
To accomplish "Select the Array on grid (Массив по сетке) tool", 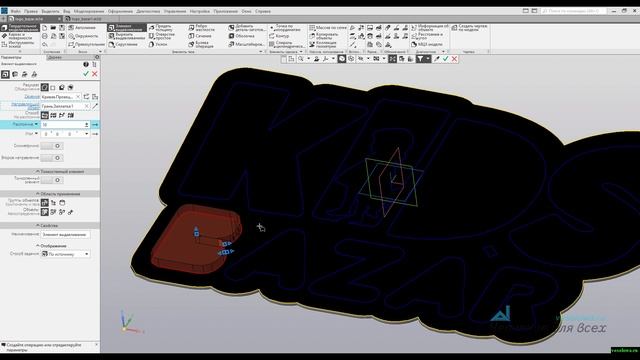I will [x=328, y=28].
